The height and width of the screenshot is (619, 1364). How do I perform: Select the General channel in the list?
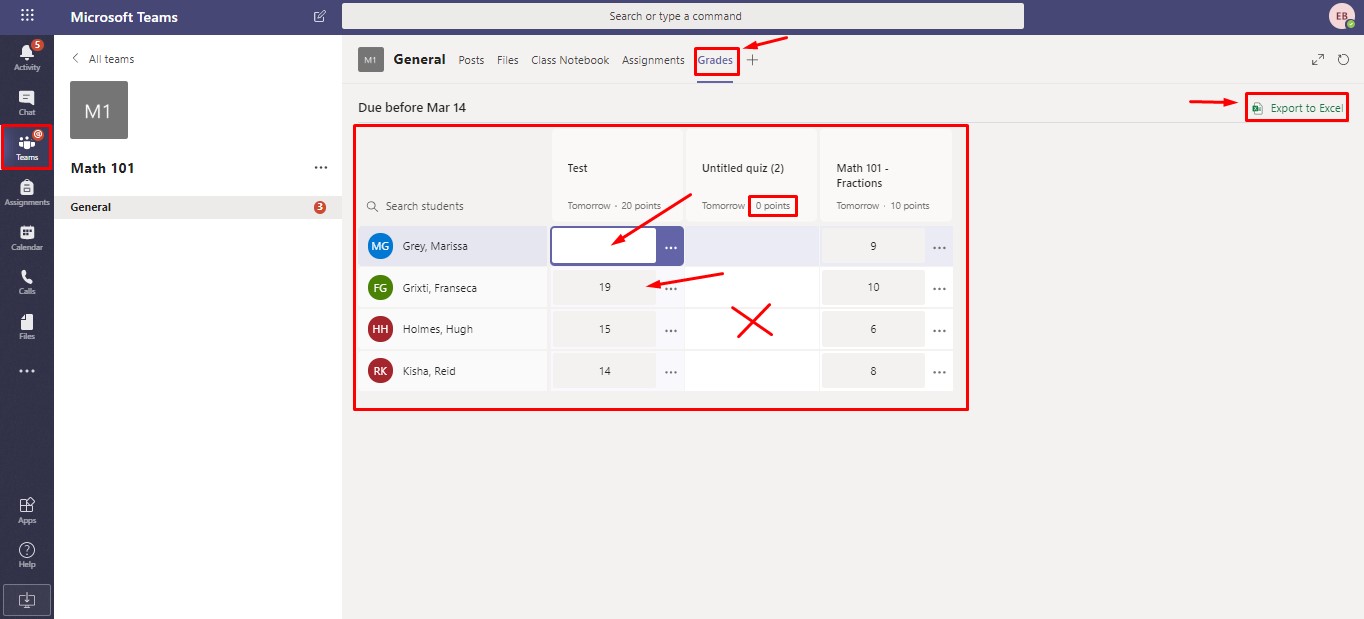[x=198, y=207]
